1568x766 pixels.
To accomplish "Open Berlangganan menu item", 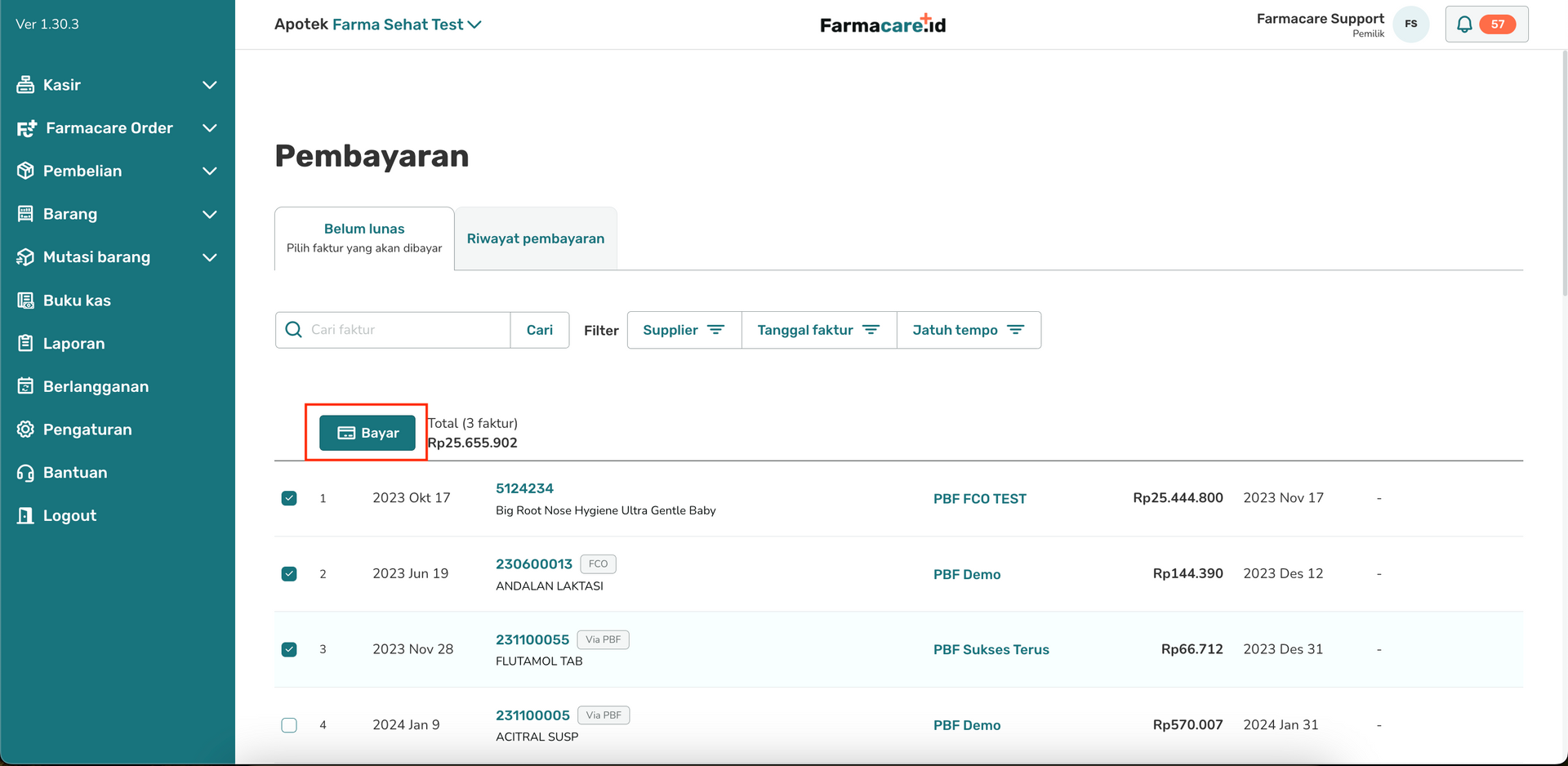I will pyautogui.click(x=96, y=386).
